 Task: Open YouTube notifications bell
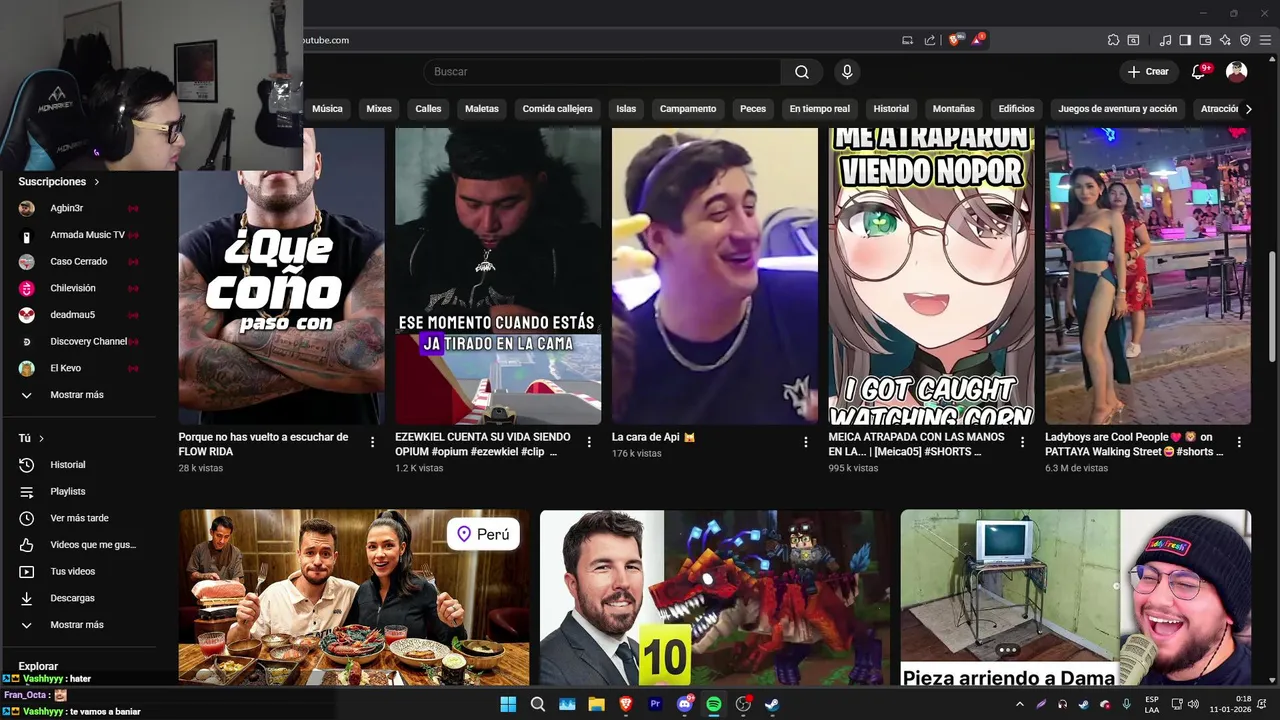pos(1198,72)
